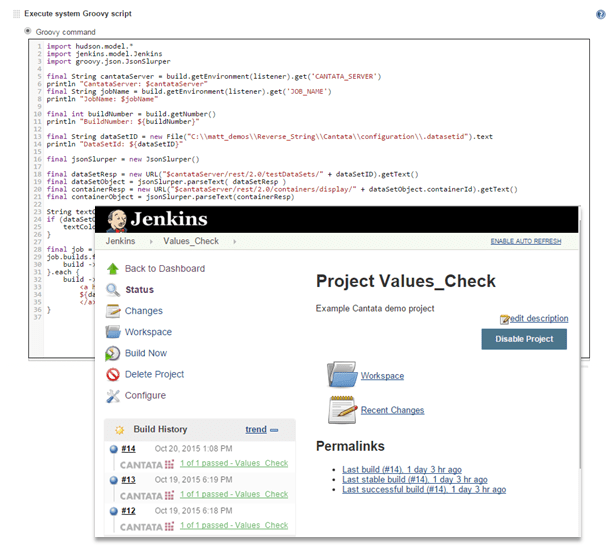Expand the arrow after Jenkins breadcrumb
Viewport: 613px width, 547px height.
click(151, 242)
